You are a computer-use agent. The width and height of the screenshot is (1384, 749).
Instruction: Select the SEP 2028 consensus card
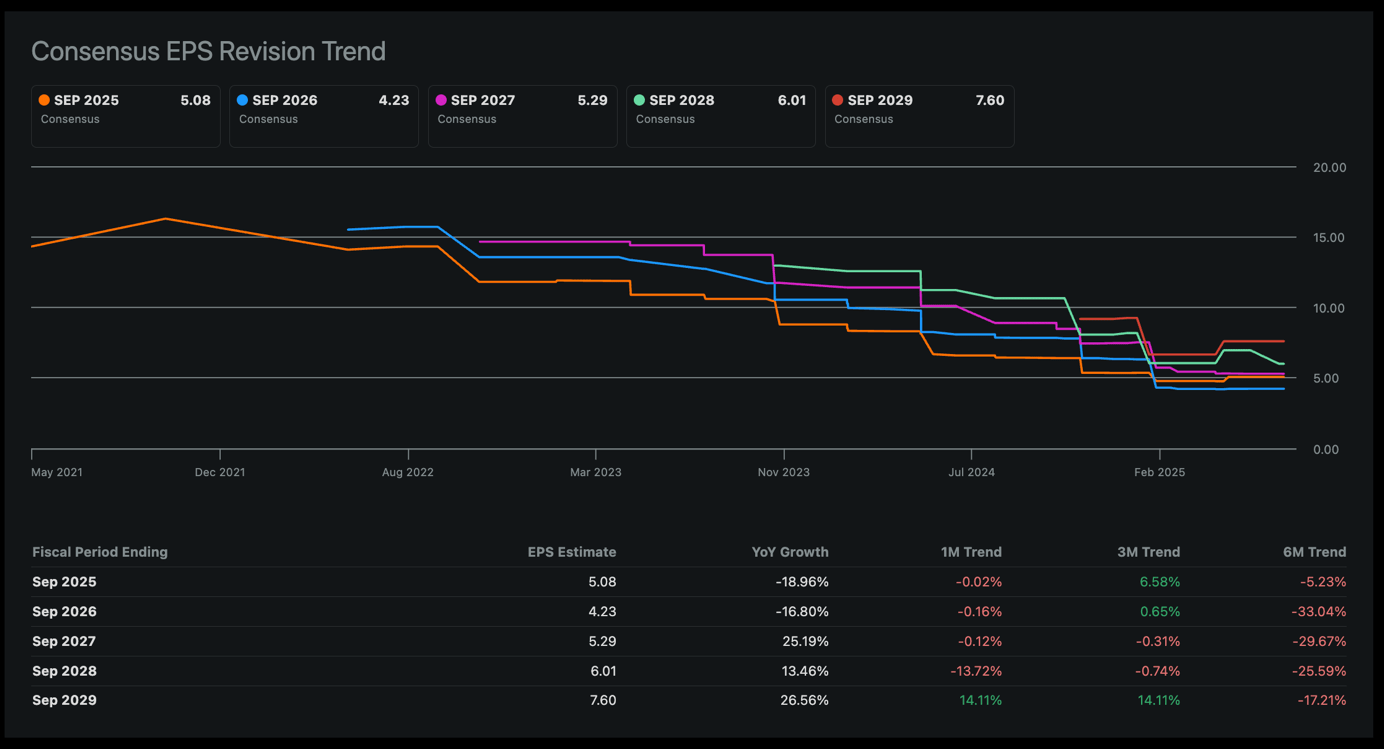coord(720,116)
